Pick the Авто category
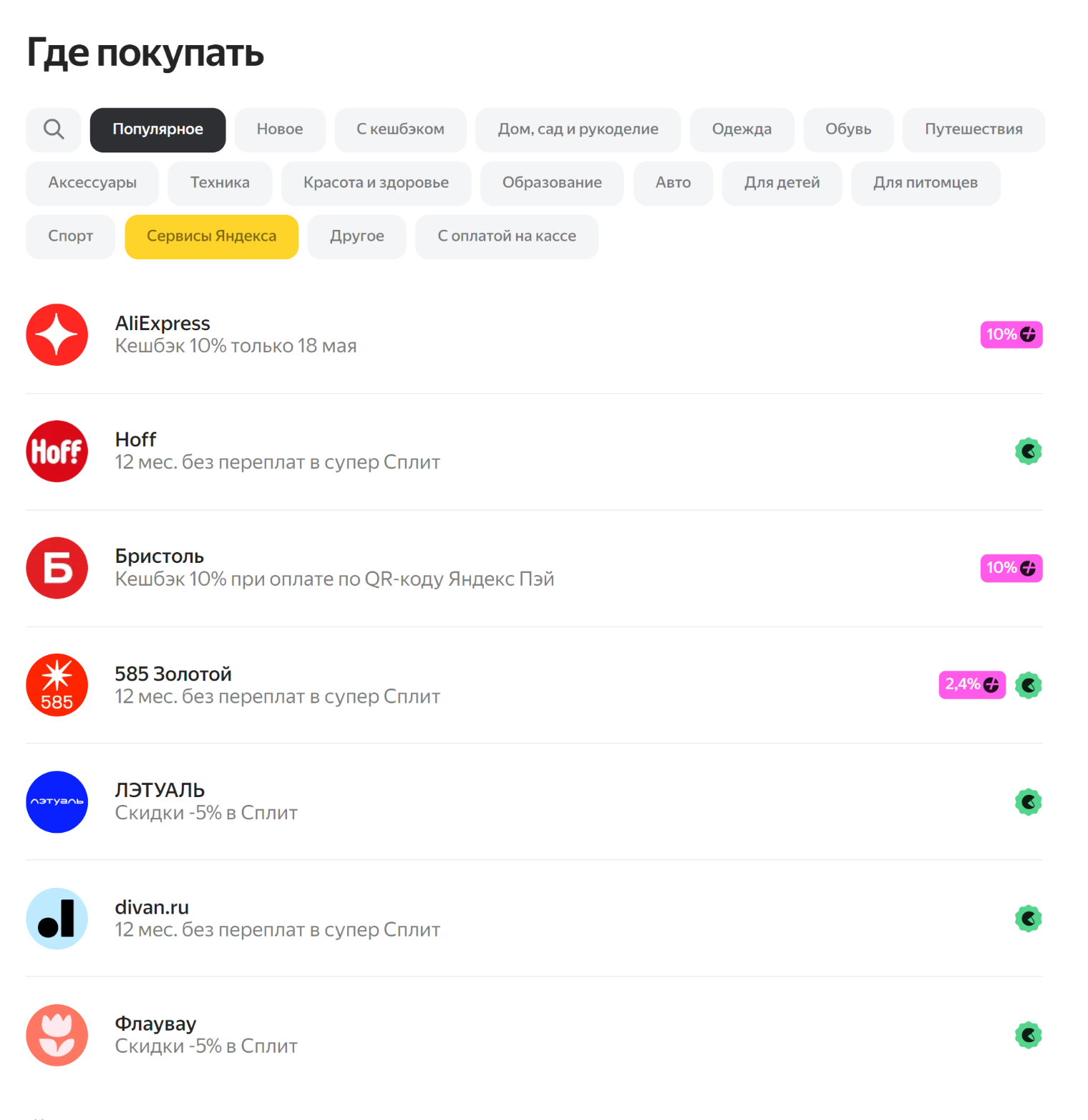The image size is (1088, 1120). [x=673, y=183]
